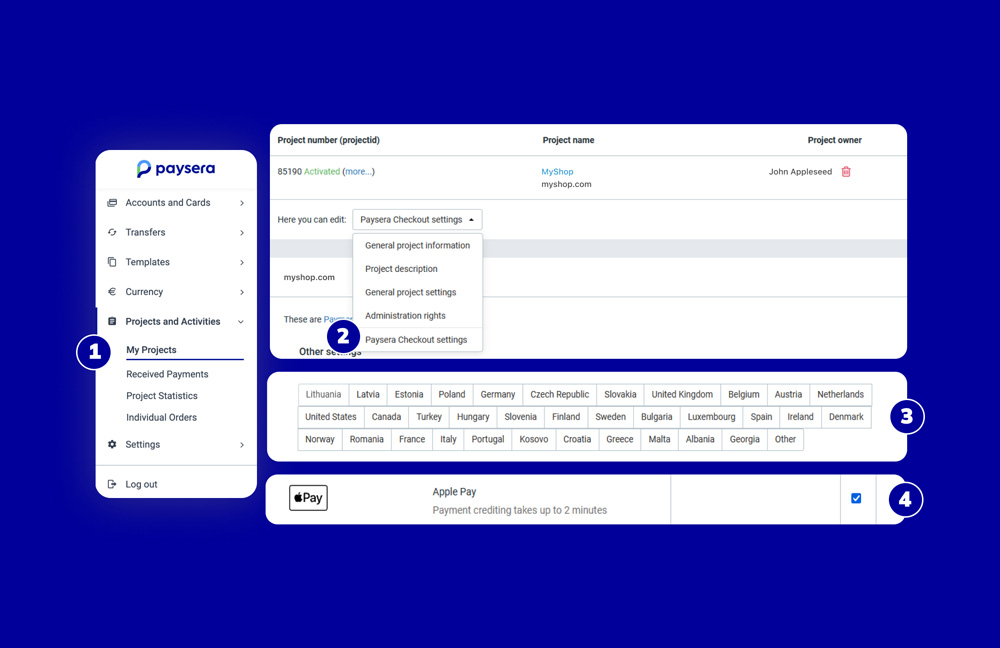Image resolution: width=1000 pixels, height=648 pixels.
Task: Click the (more...) link
Action: (358, 172)
